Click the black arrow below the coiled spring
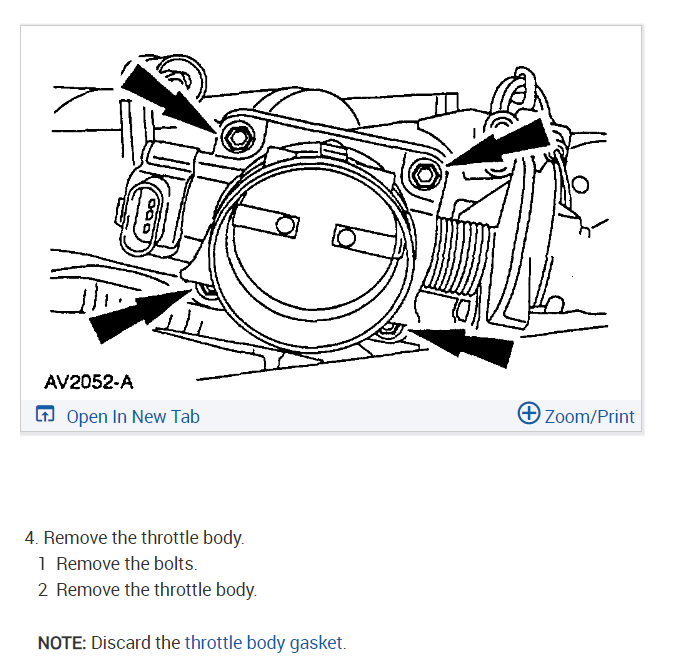Viewport: 674px width, 660px height. [460, 345]
